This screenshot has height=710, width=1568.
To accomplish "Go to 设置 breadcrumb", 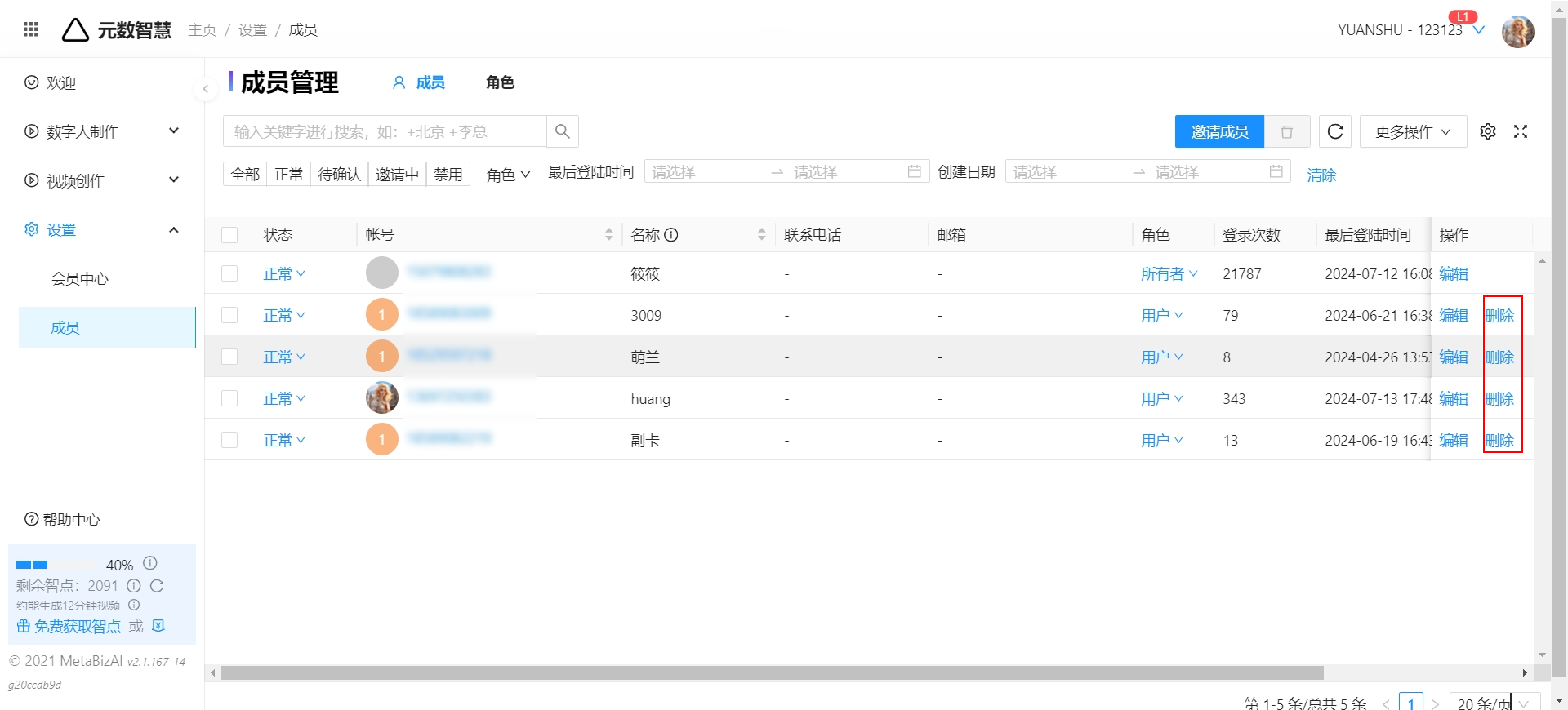I will 252,30.
